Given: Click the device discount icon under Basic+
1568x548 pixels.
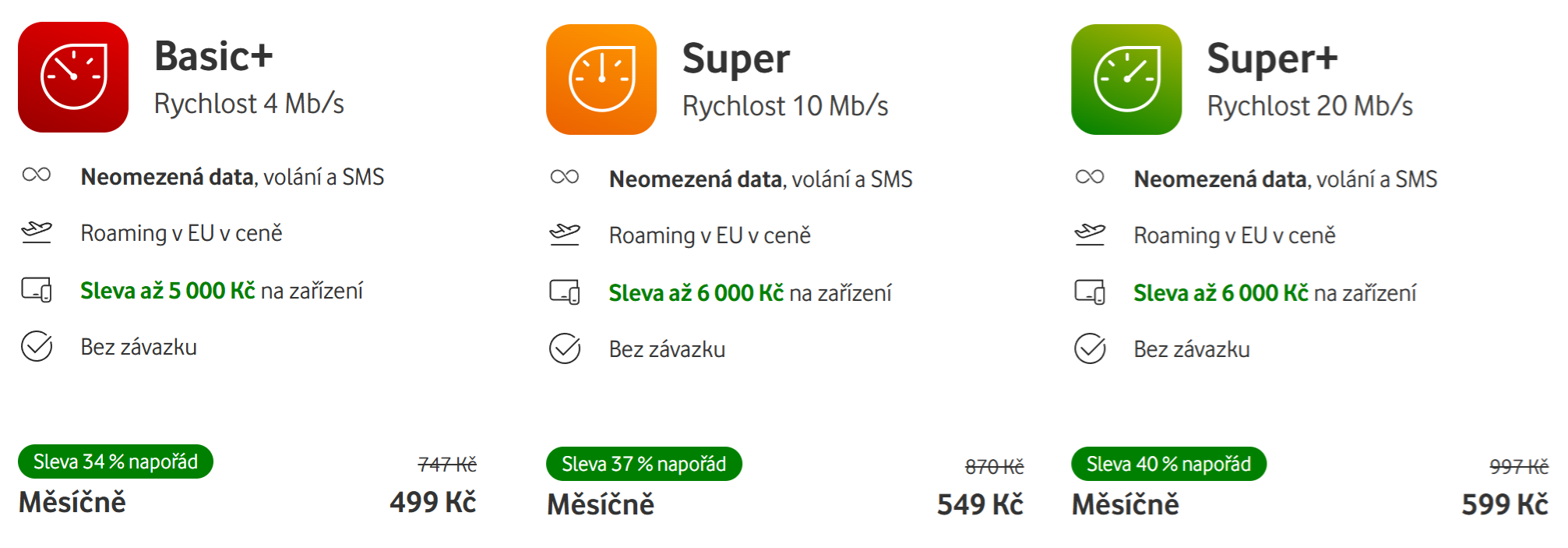Looking at the screenshot, I should (37, 290).
